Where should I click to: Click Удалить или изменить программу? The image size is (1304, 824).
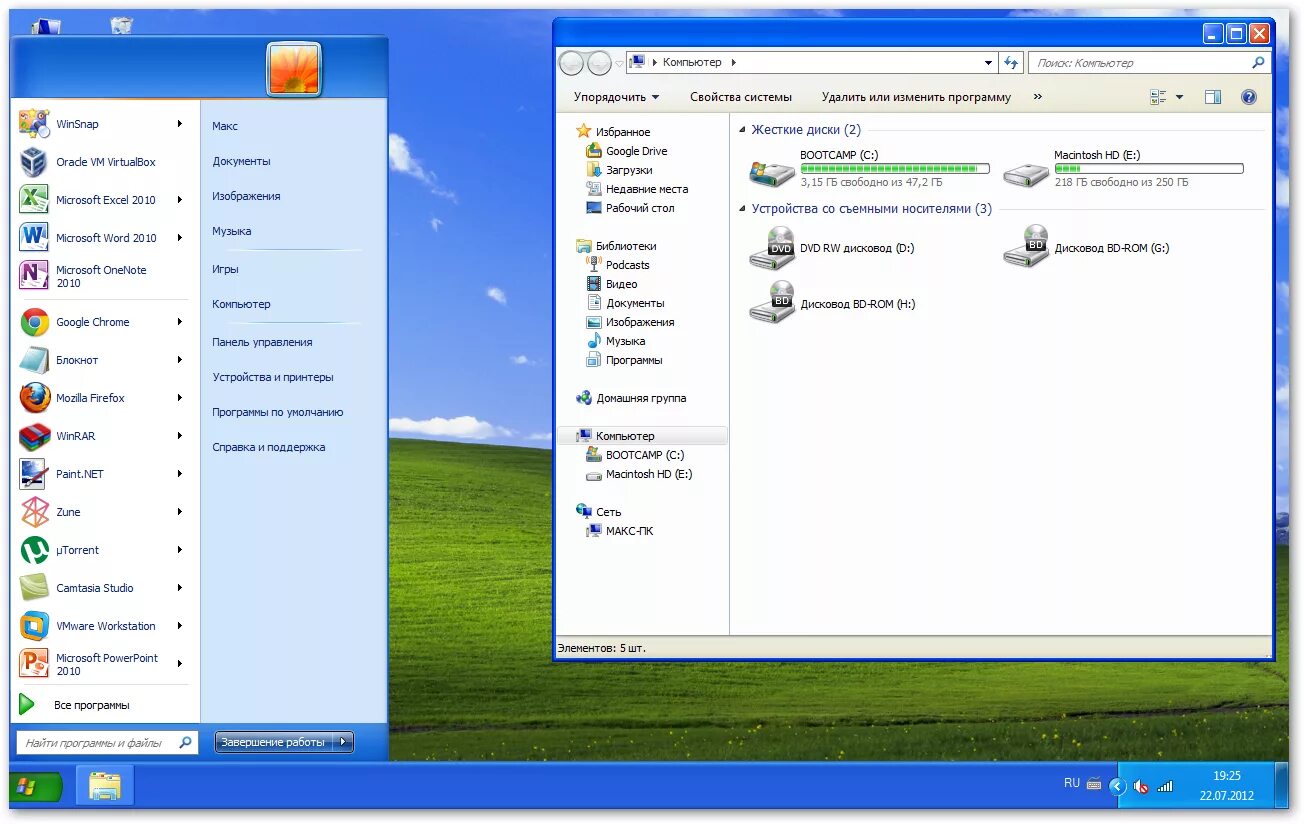916,97
